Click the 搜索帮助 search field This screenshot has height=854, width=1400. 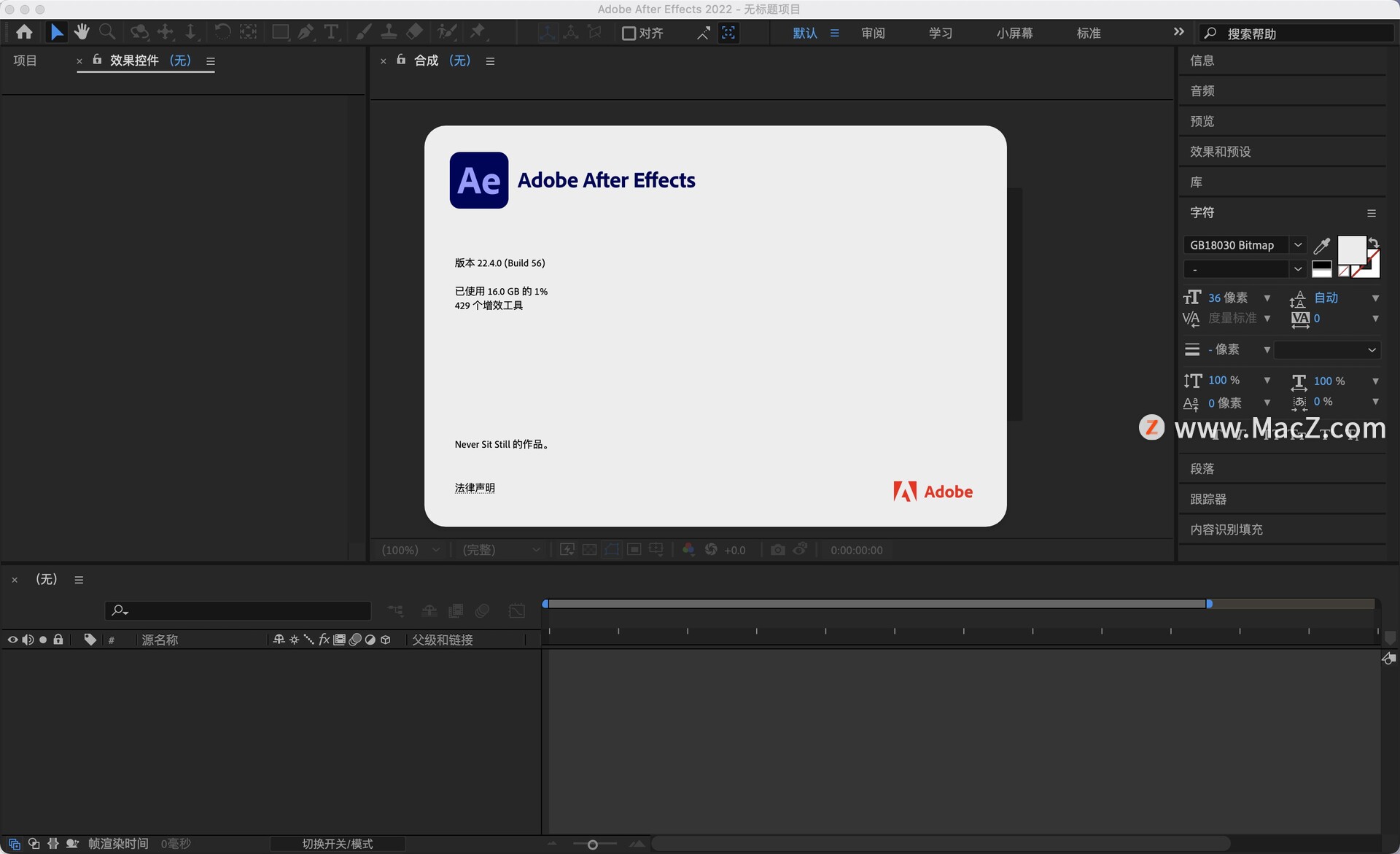pos(1296,34)
